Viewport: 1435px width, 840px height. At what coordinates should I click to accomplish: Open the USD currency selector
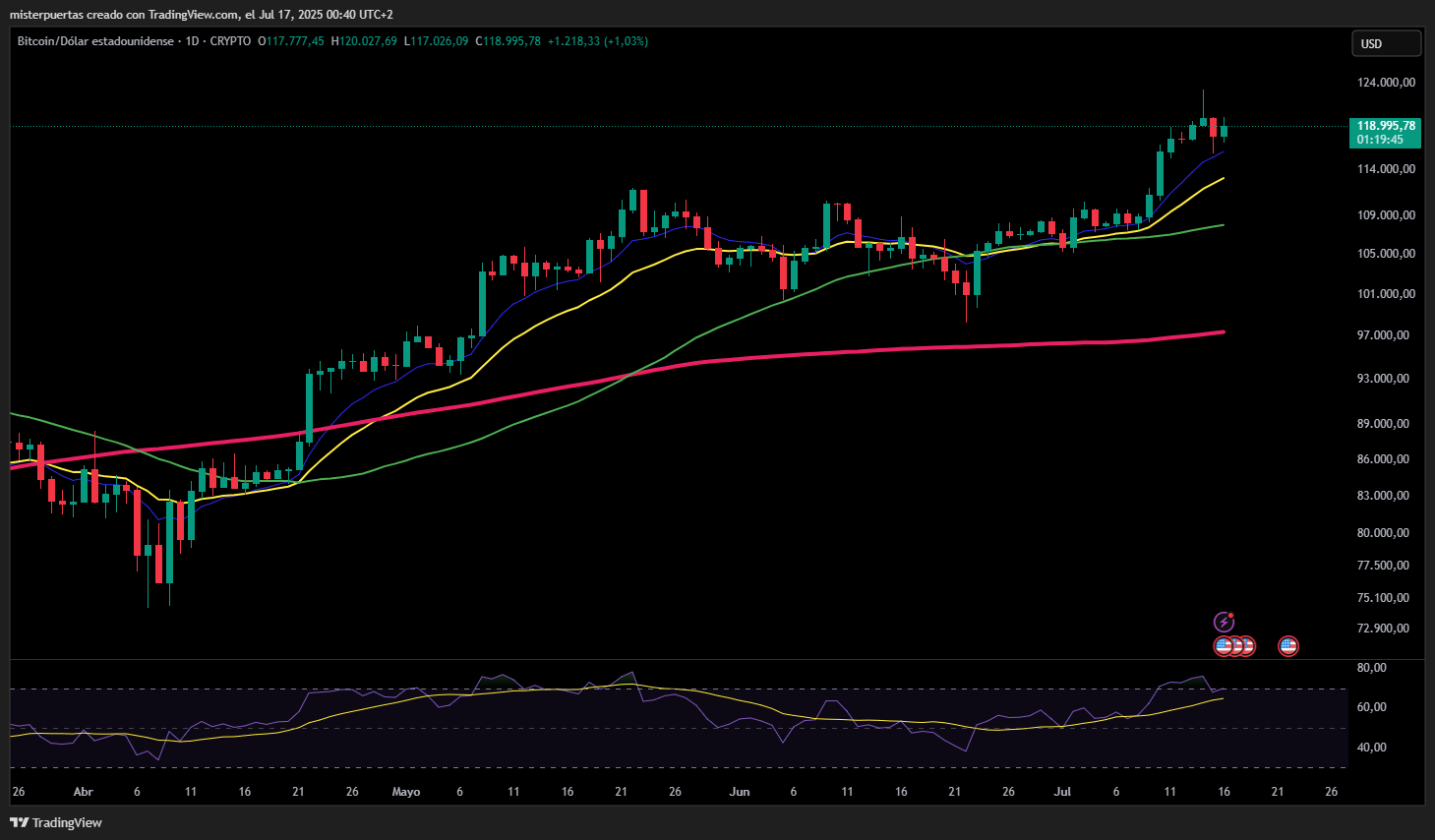click(x=1386, y=43)
